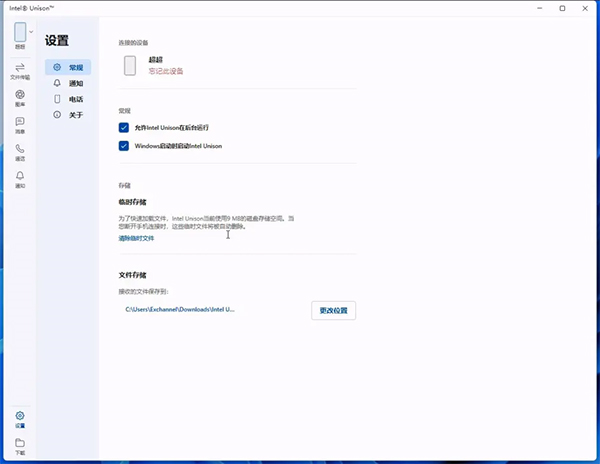Click the connected device phone icon
Image resolution: width=600 pixels, height=464 pixels.
pos(130,66)
